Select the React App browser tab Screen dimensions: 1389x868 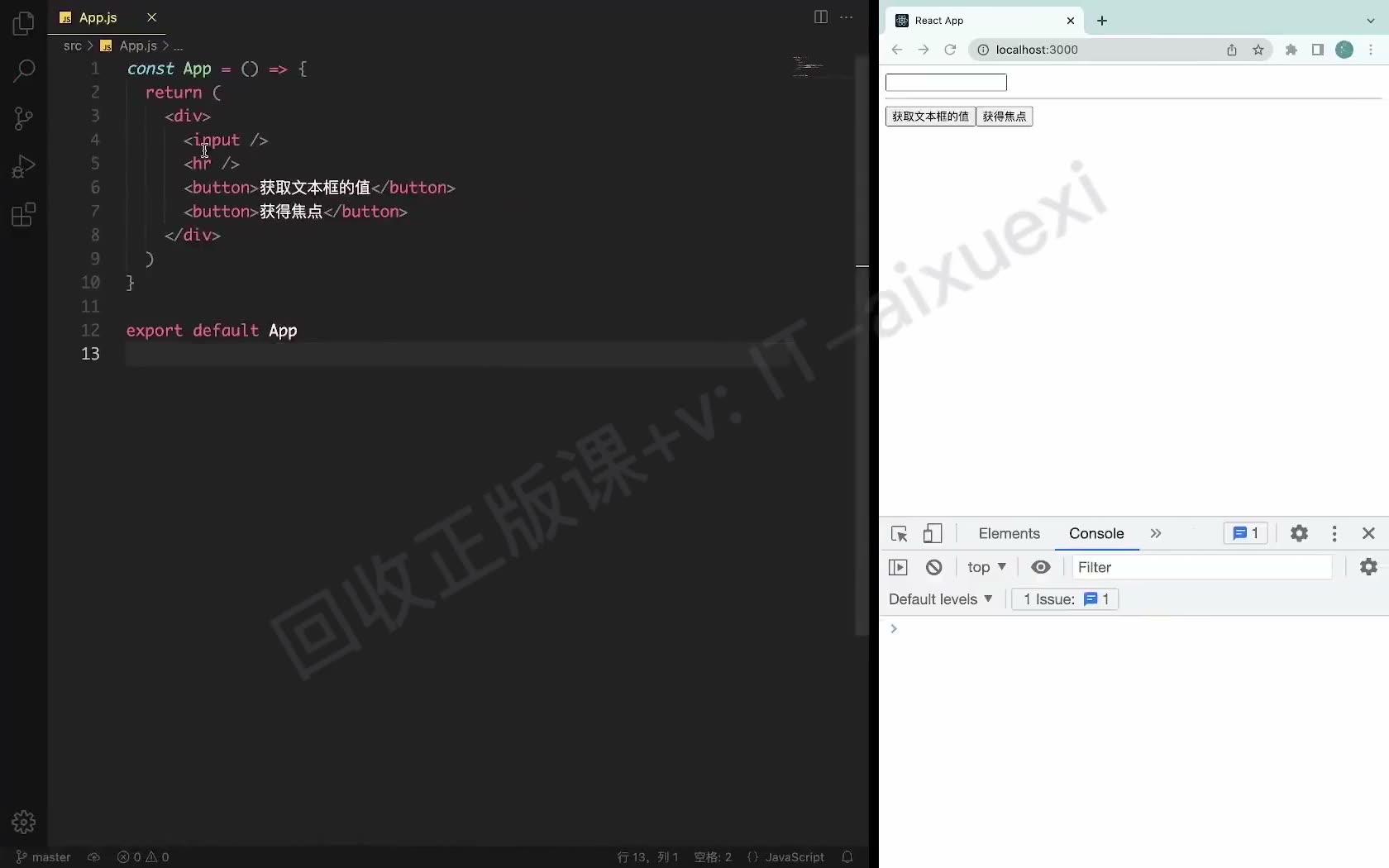984,21
